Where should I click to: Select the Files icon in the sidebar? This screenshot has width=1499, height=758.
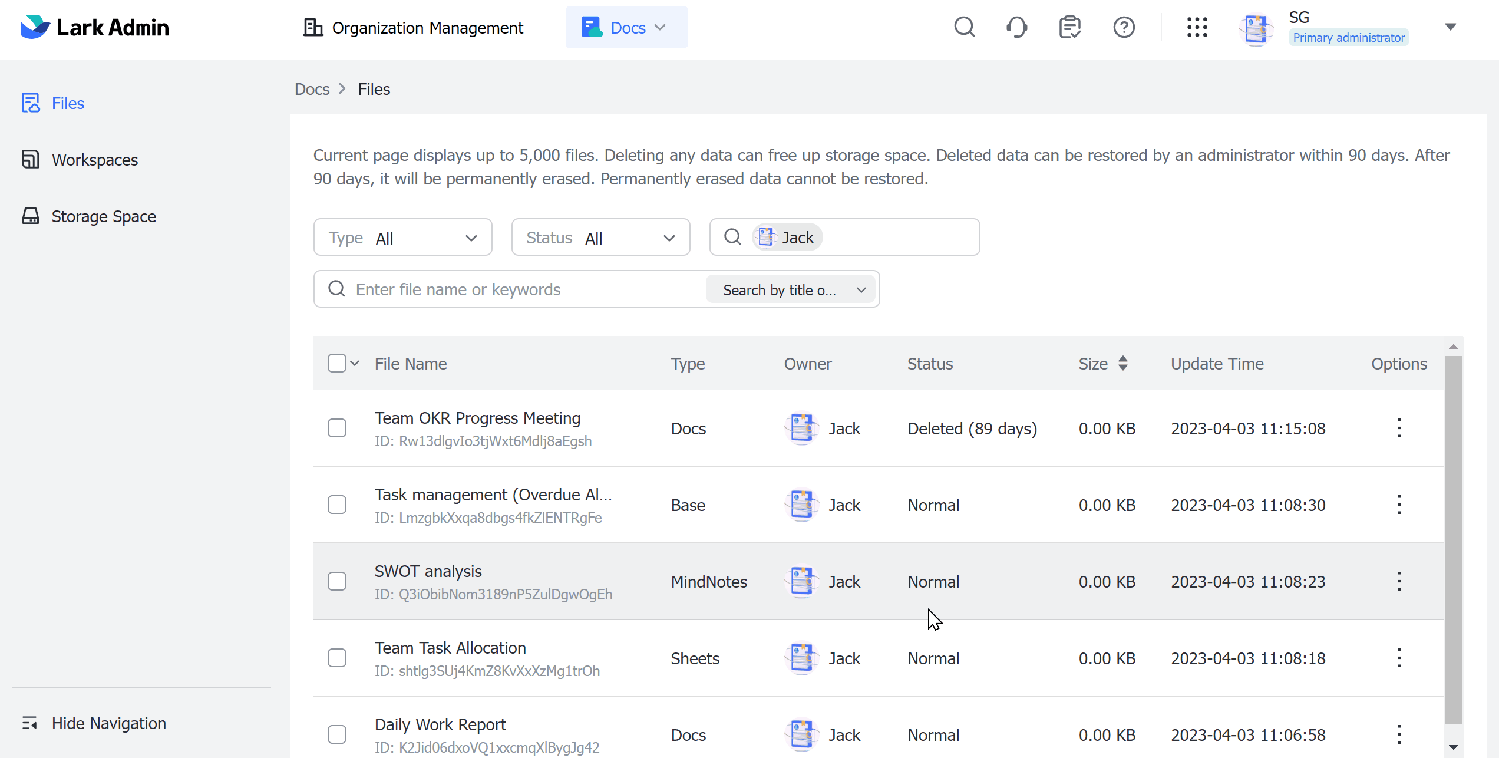click(x=33, y=102)
